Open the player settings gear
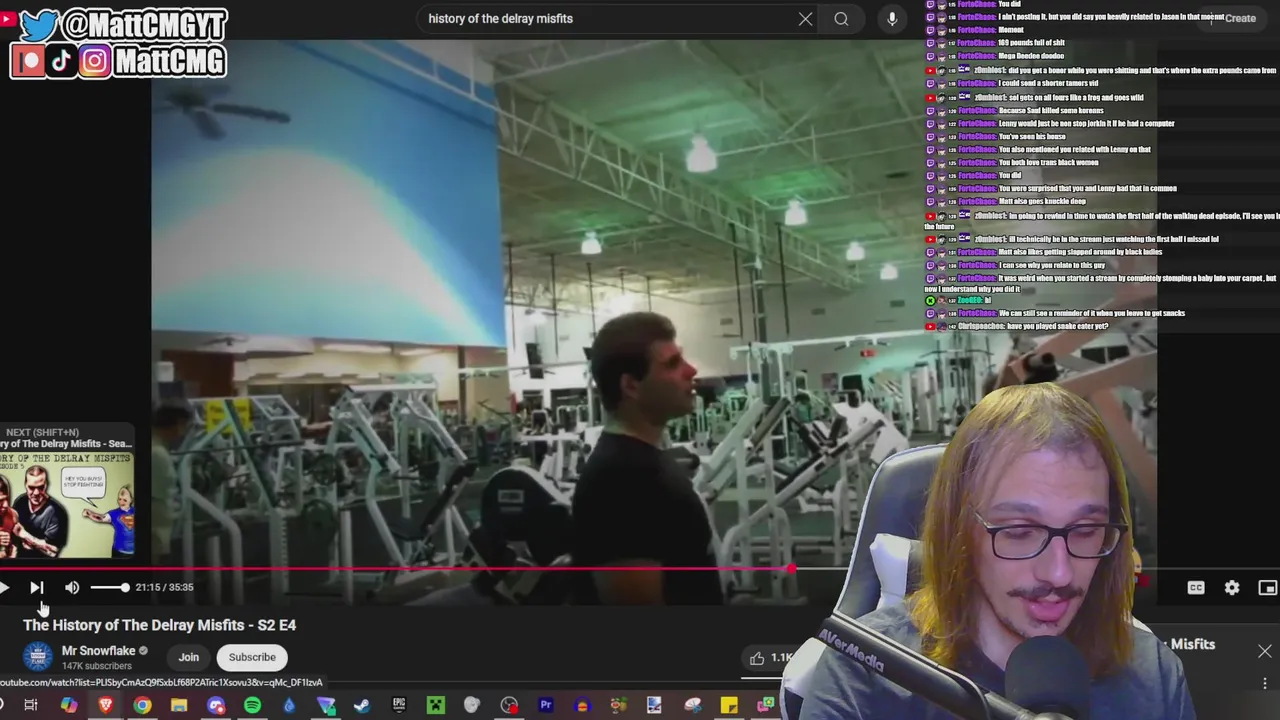The height and width of the screenshot is (720, 1280). pos(1232,588)
